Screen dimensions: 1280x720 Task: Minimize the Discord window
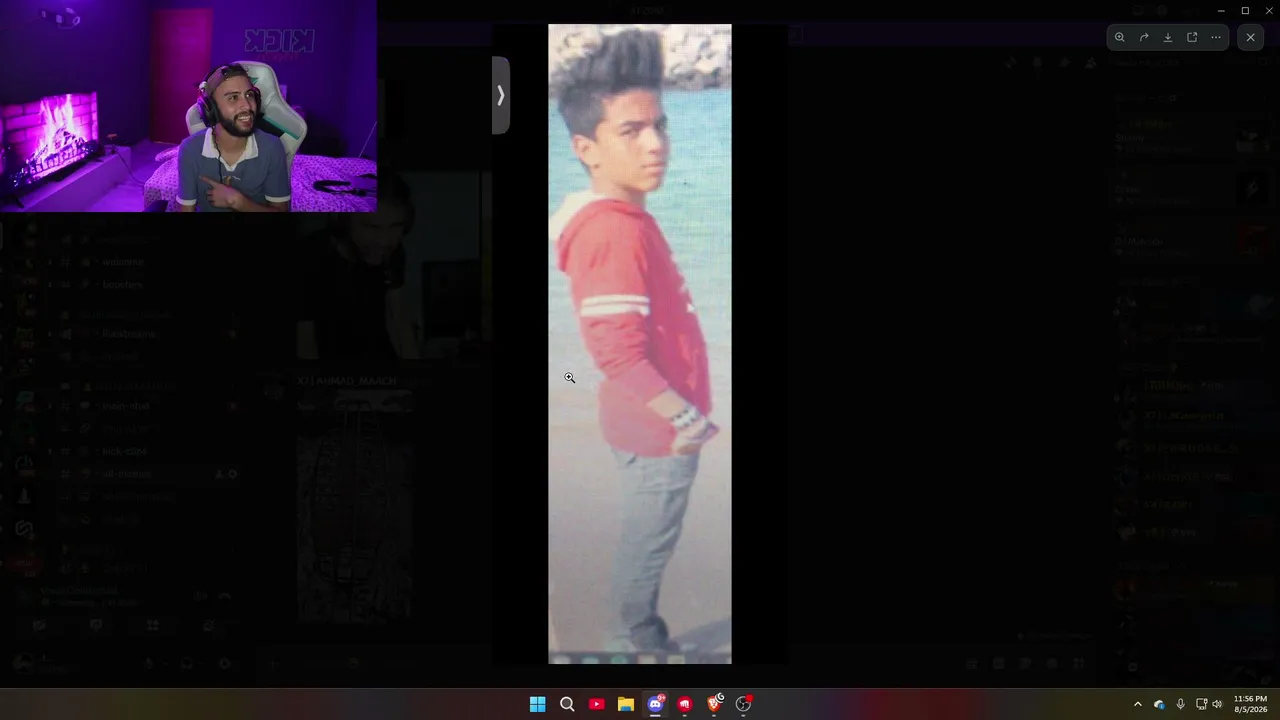(1221, 10)
